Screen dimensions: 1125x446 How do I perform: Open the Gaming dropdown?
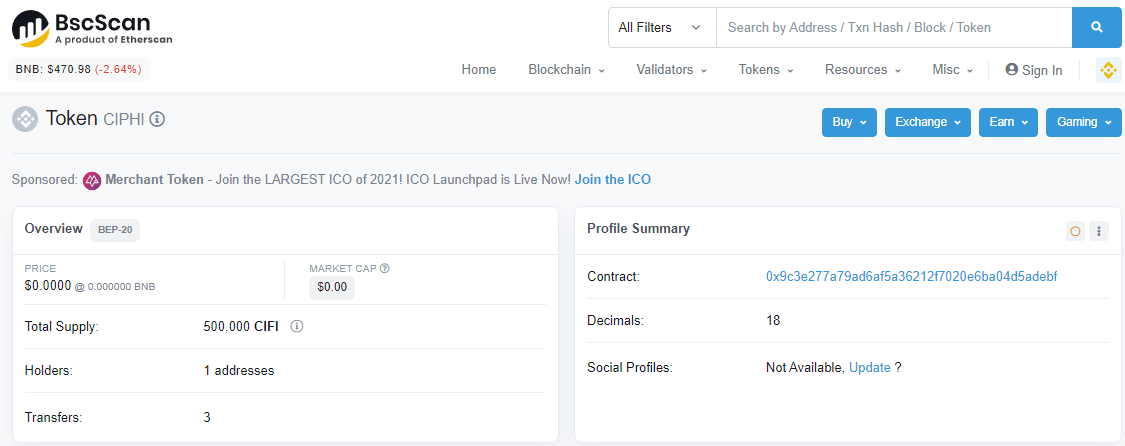click(x=1084, y=122)
